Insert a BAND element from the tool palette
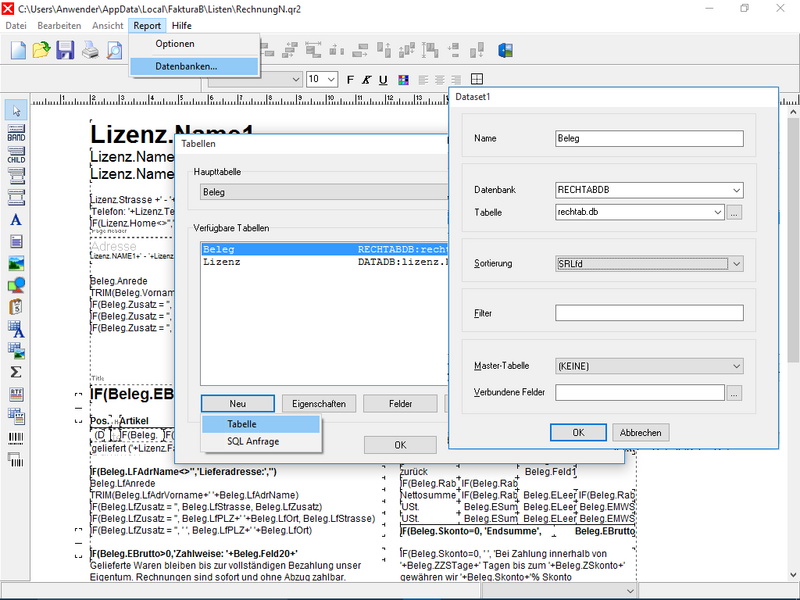Viewport: 800px width, 600px height. [x=16, y=133]
